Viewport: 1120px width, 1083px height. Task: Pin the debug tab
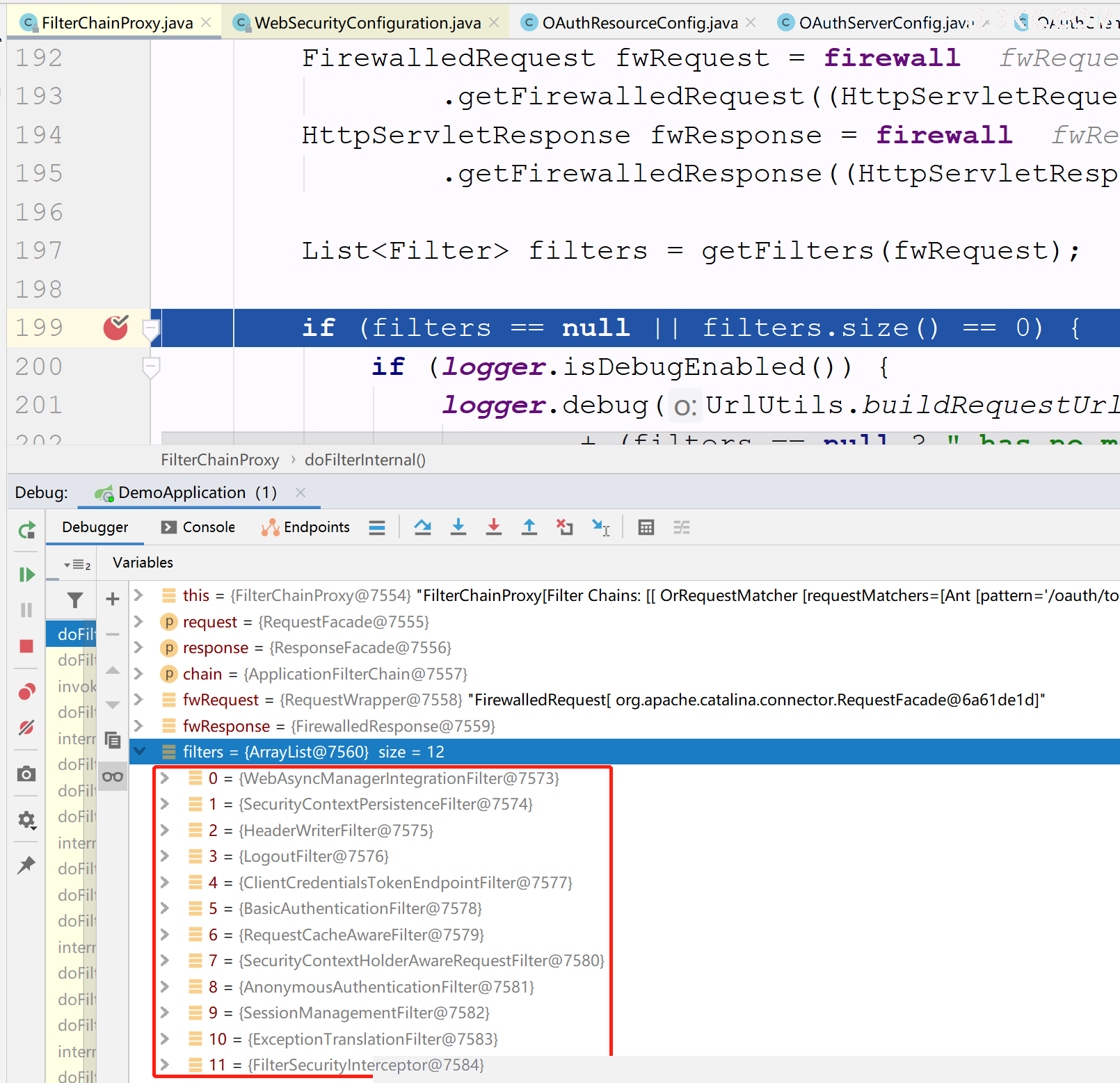click(x=26, y=865)
